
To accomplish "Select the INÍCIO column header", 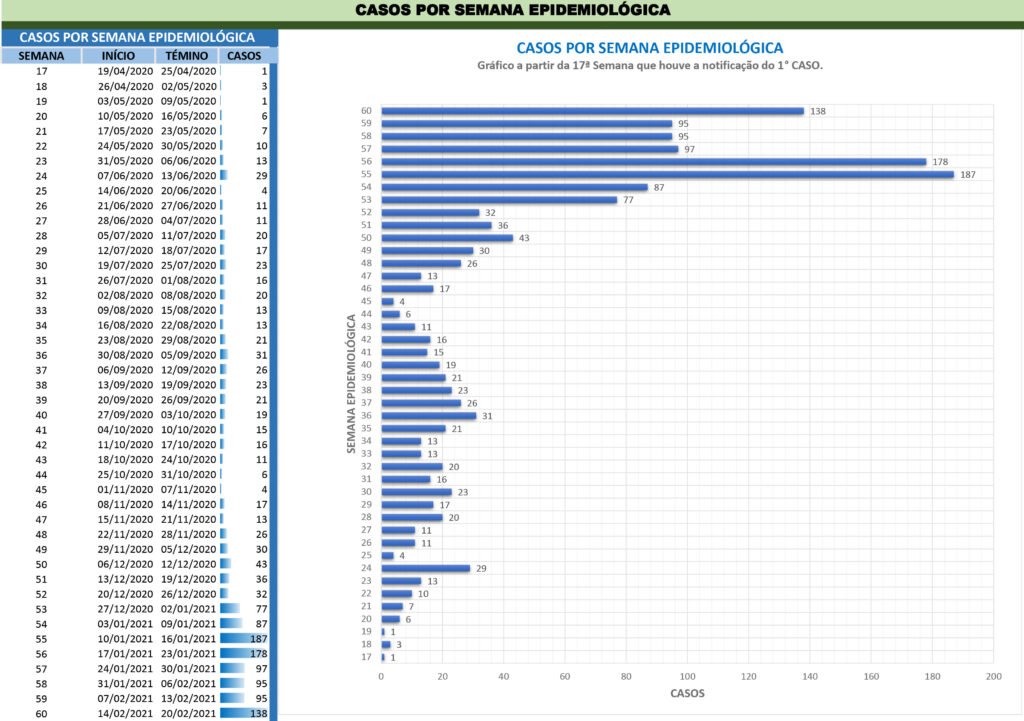I will [118, 56].
